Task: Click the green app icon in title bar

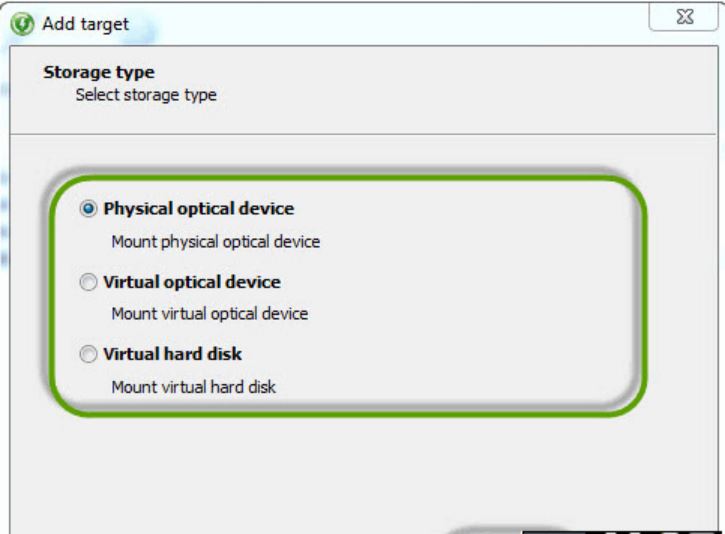Action: click(x=22, y=24)
